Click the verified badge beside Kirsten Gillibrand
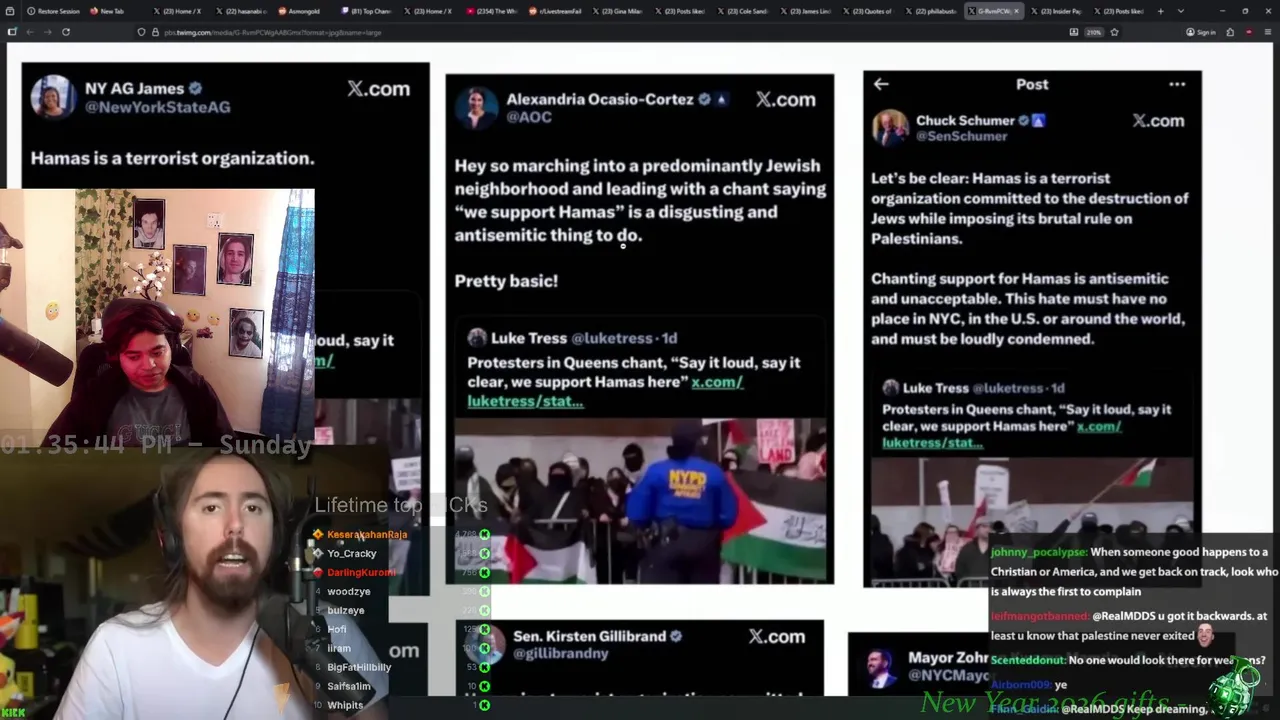 (676, 636)
